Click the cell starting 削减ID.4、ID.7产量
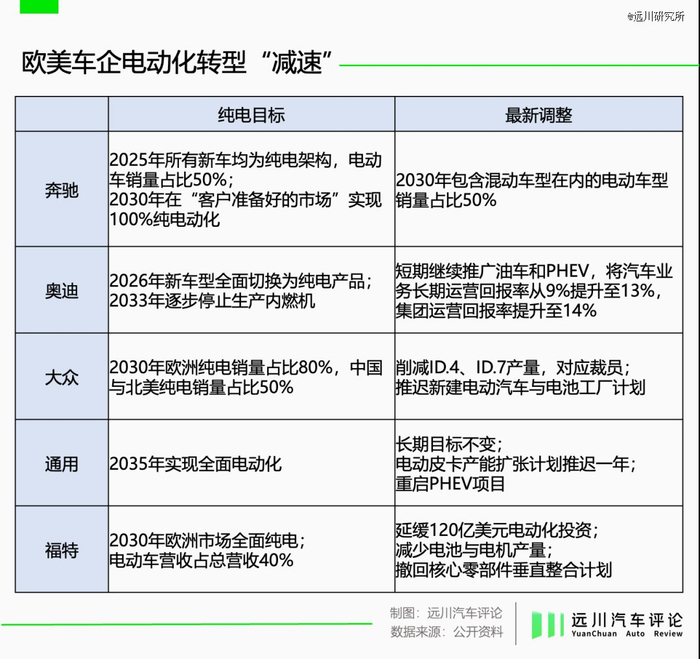The height and width of the screenshot is (659, 700). [538, 377]
